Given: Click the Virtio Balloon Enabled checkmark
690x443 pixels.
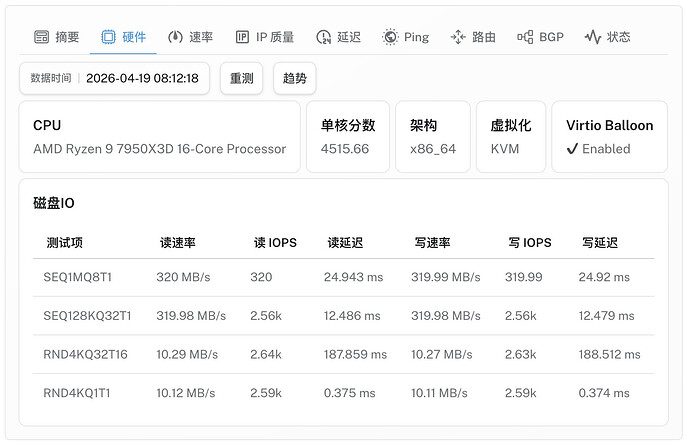Looking at the screenshot, I should coord(572,149).
